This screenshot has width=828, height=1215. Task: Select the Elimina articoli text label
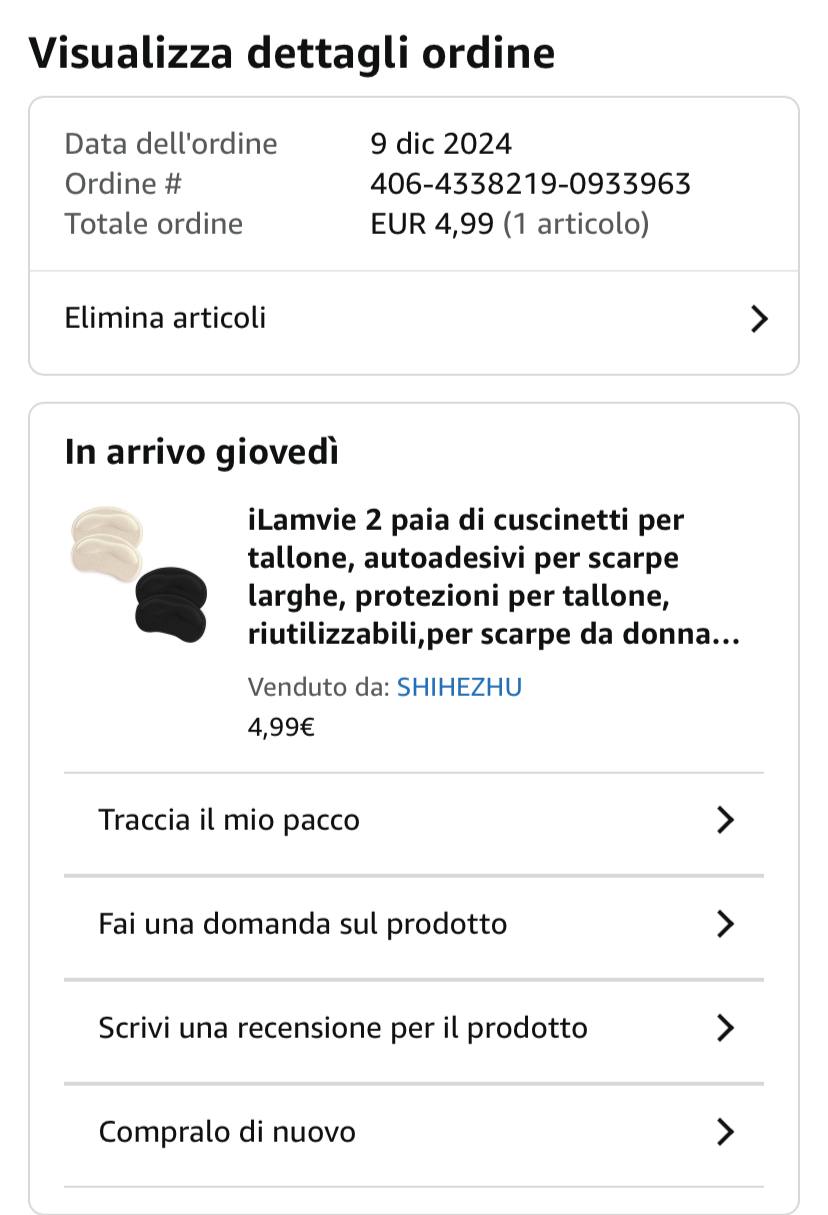point(165,318)
